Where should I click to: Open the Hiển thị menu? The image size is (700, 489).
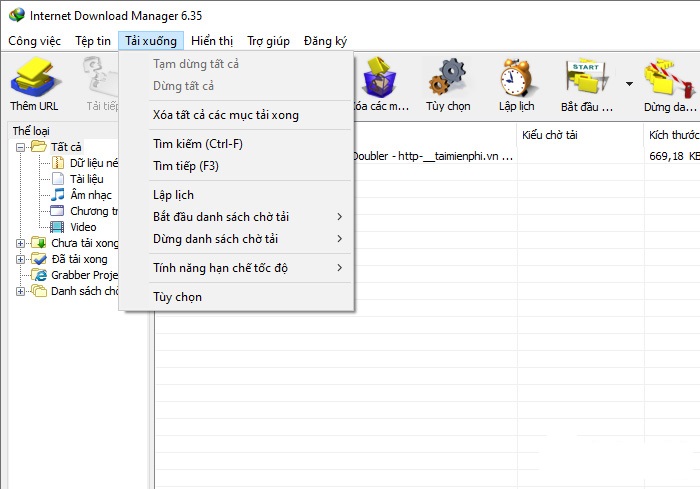(x=212, y=41)
